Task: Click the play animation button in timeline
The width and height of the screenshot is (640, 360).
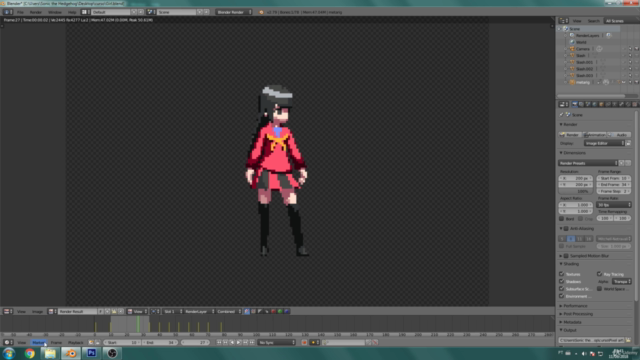Action: point(239,342)
